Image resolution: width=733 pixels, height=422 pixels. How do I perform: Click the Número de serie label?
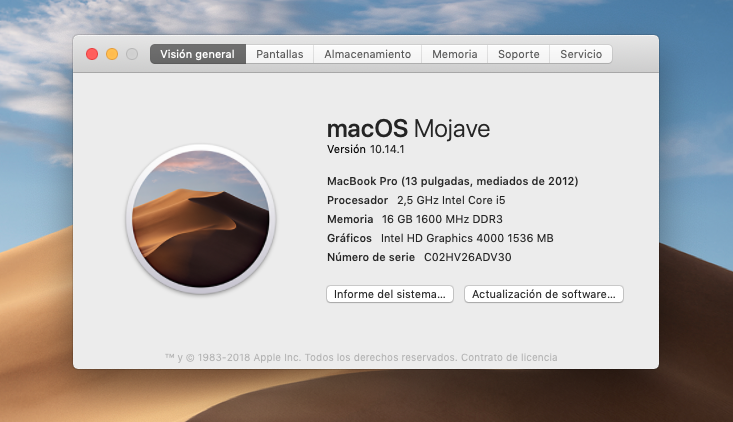(371, 257)
